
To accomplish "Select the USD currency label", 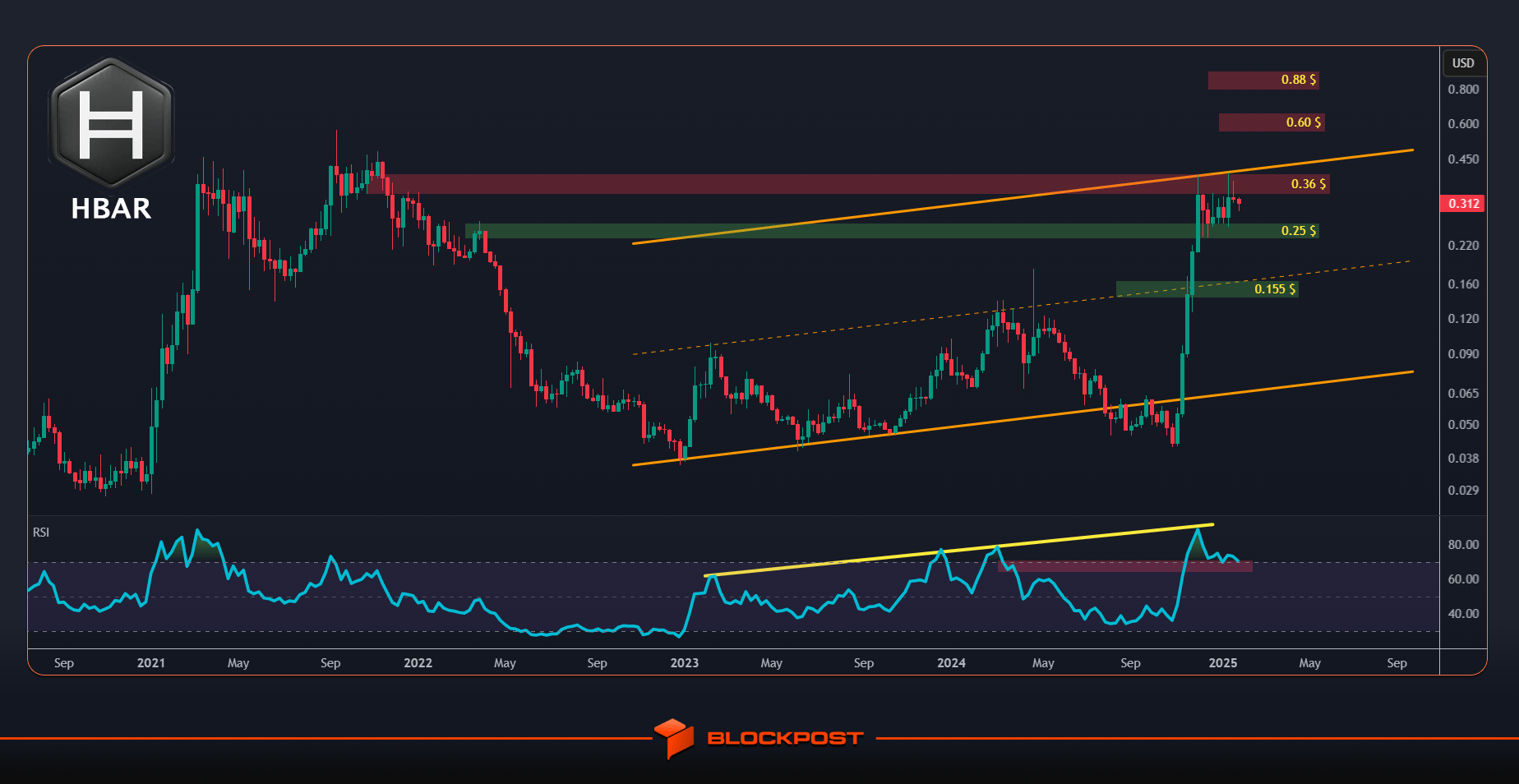I will pos(1463,63).
